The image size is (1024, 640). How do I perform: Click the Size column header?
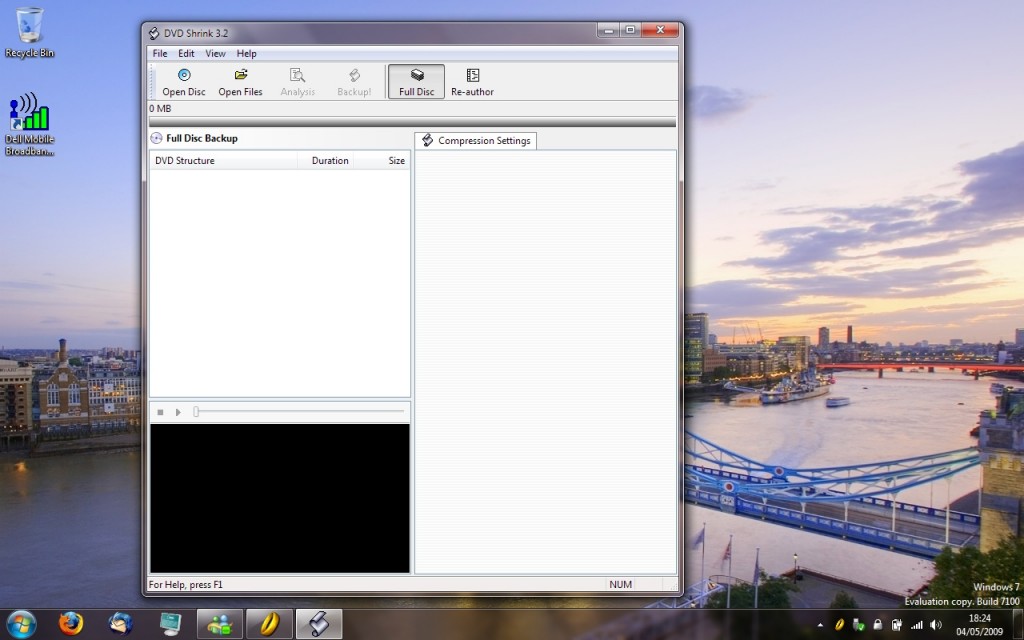(x=382, y=161)
